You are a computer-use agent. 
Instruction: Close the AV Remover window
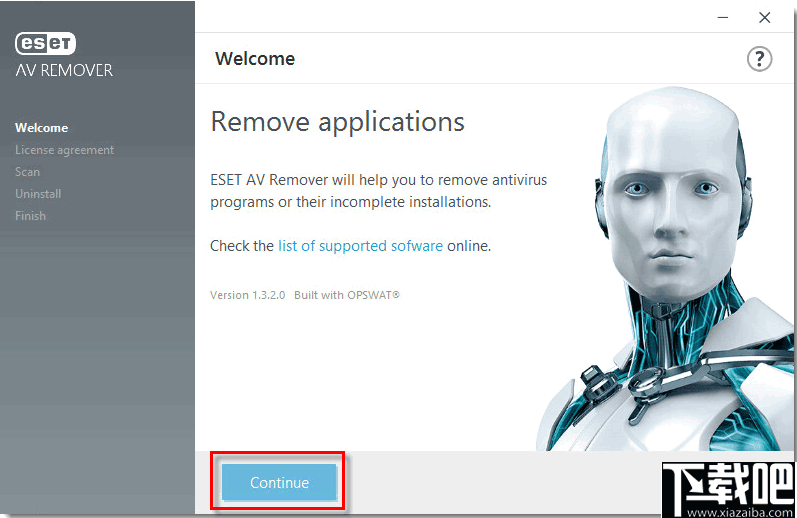[x=764, y=18]
